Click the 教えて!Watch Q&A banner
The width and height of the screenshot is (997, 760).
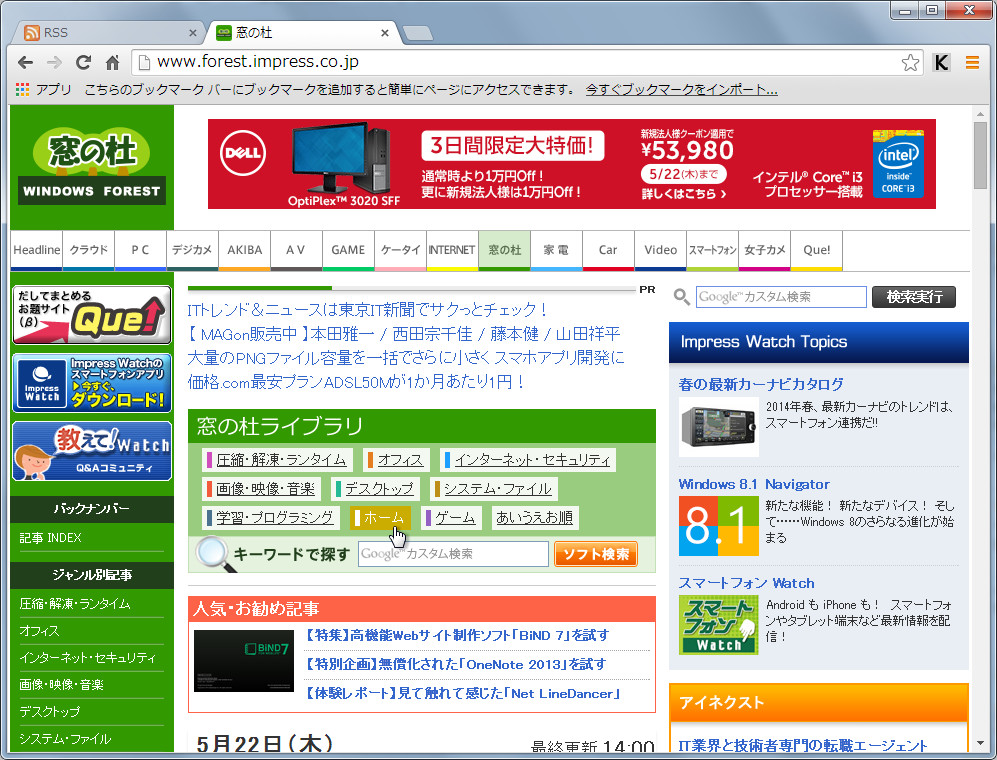click(x=92, y=451)
